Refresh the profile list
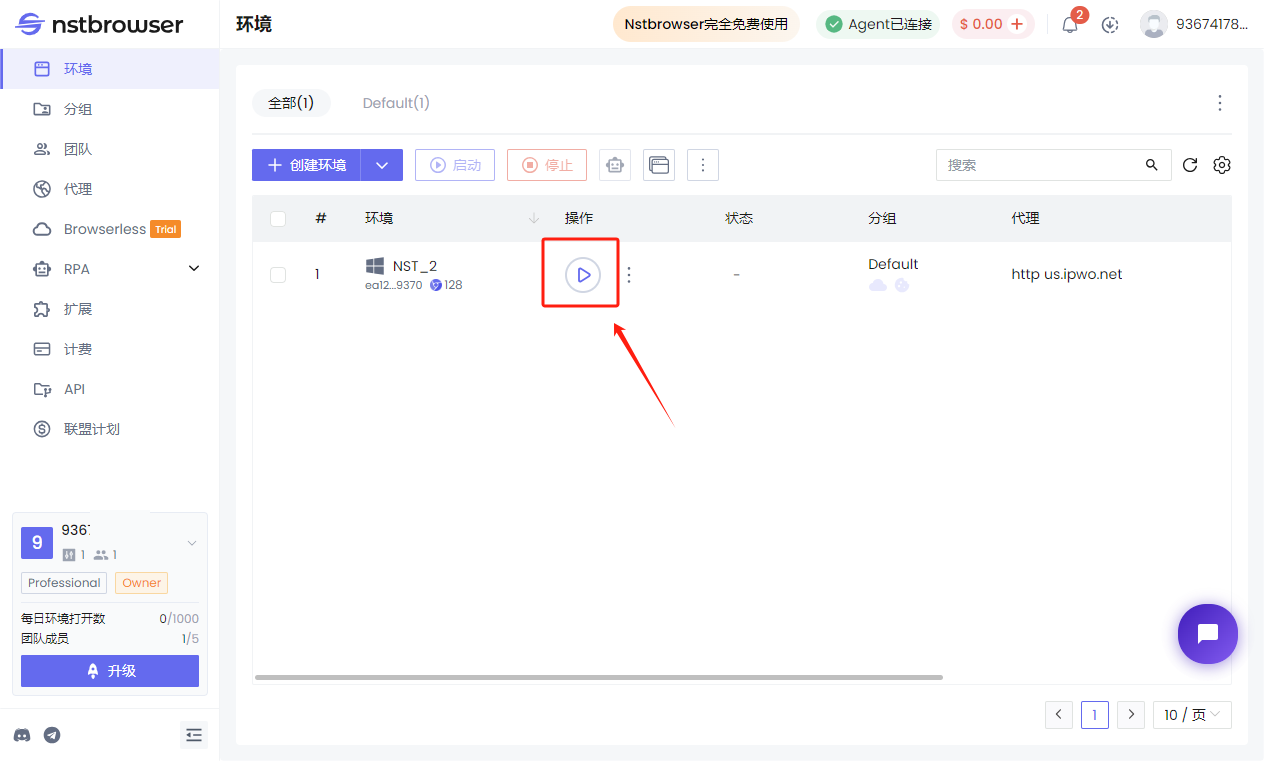Screen dimensions: 1264x761 click(x=1190, y=165)
